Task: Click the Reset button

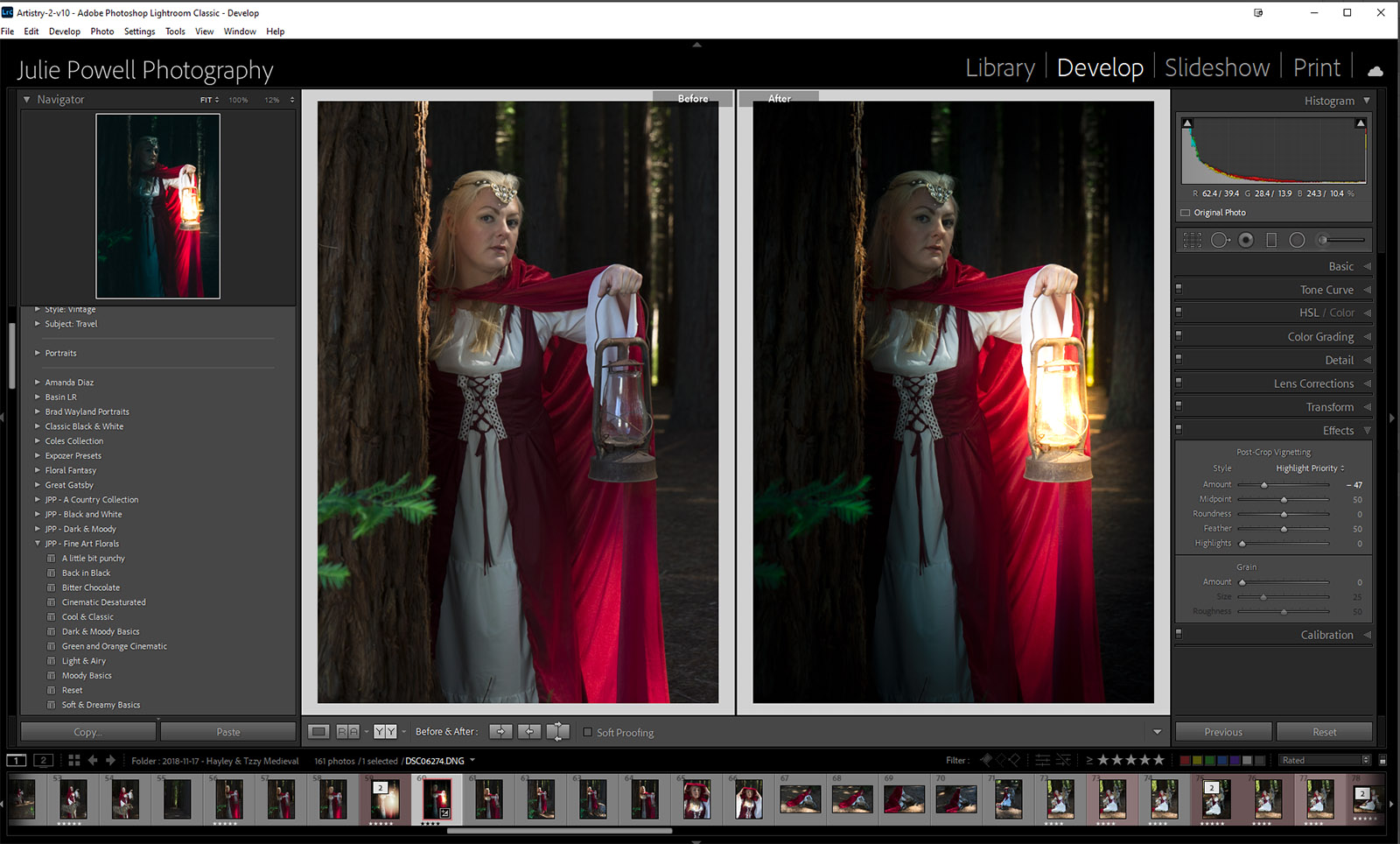Action: [1324, 732]
